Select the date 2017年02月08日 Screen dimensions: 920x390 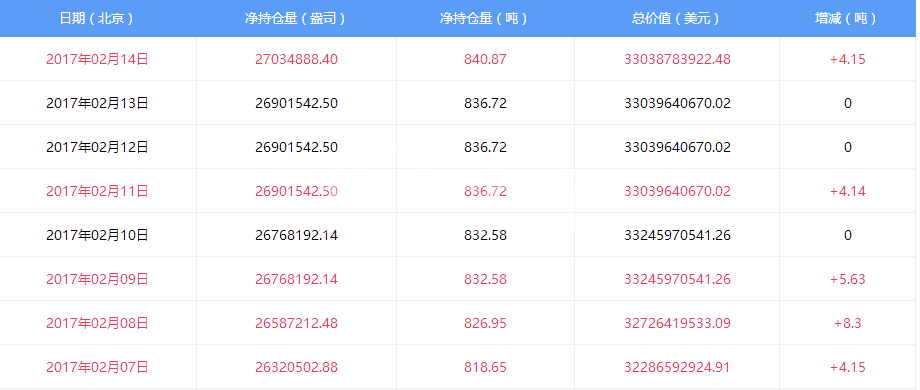(97, 323)
